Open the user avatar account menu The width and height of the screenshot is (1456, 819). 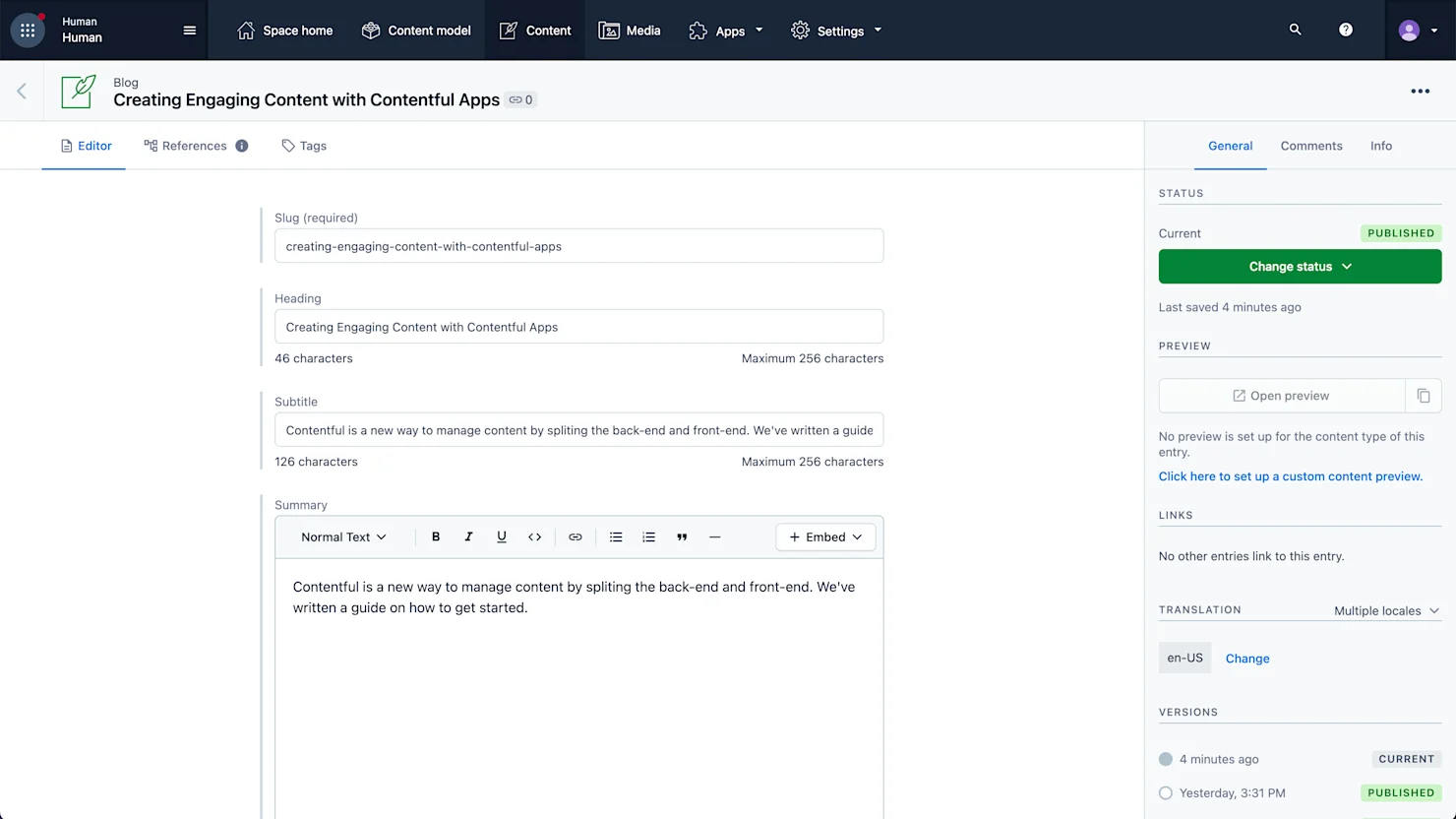click(x=1419, y=31)
